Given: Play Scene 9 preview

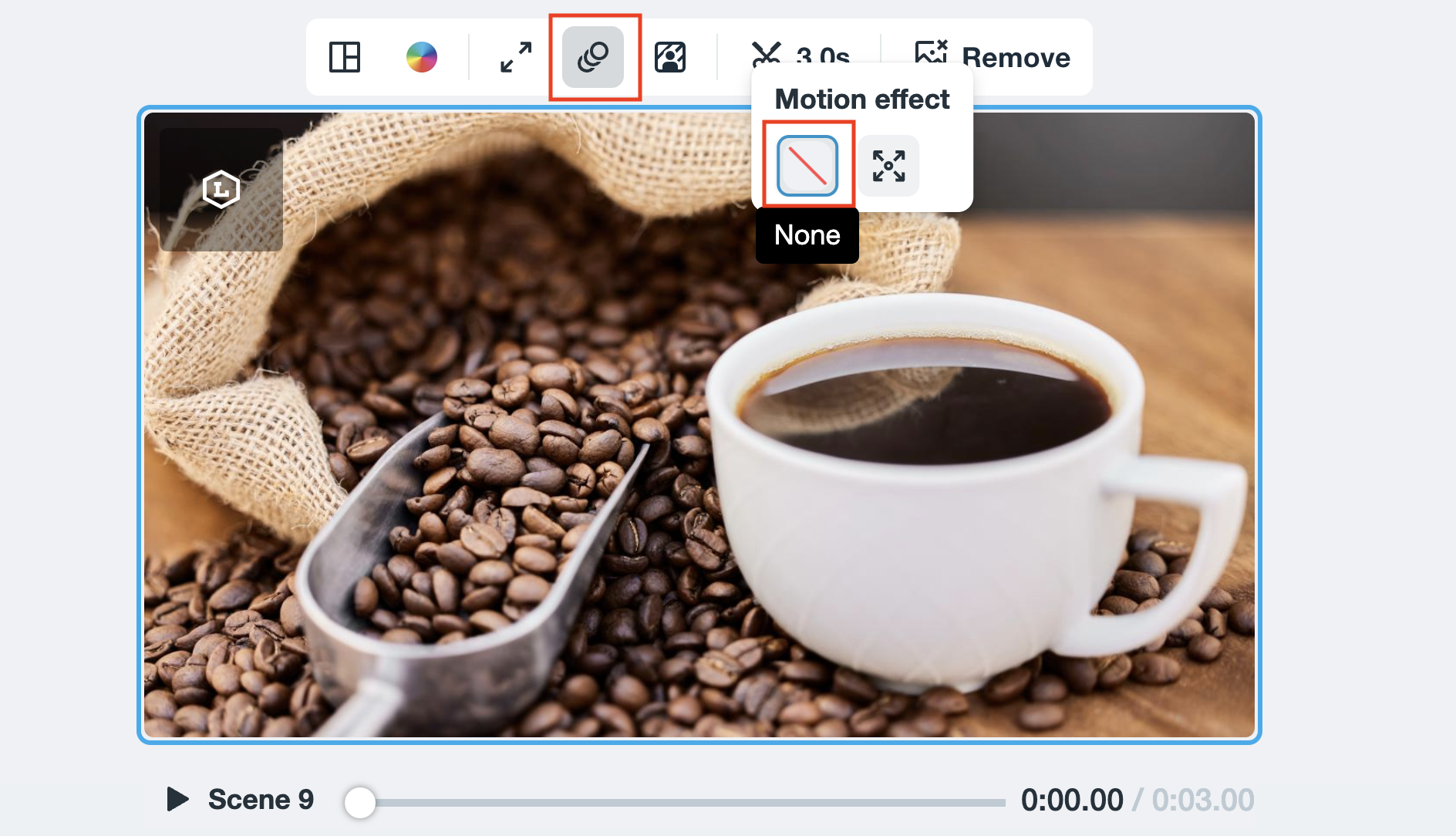Looking at the screenshot, I should click(x=177, y=799).
